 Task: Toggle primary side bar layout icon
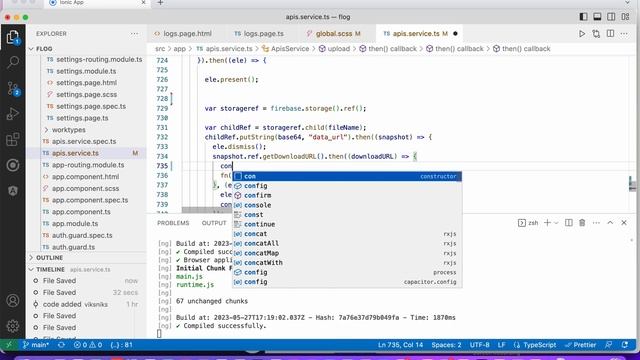[583, 17]
